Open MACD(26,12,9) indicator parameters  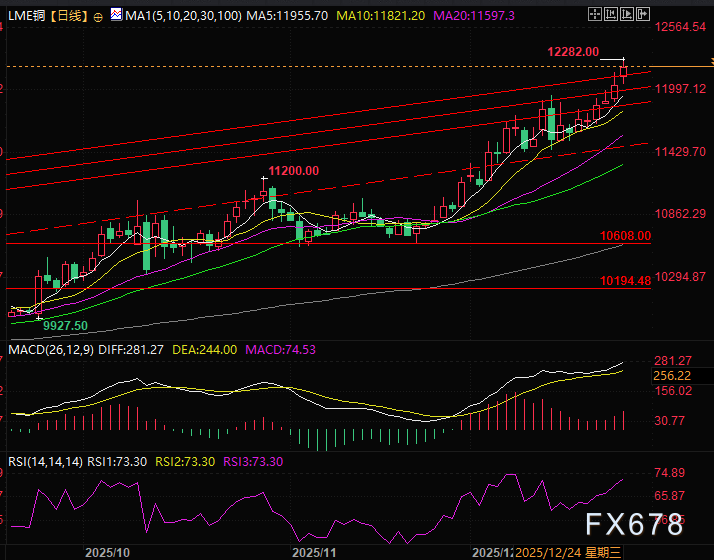pyautogui.click(x=51, y=349)
